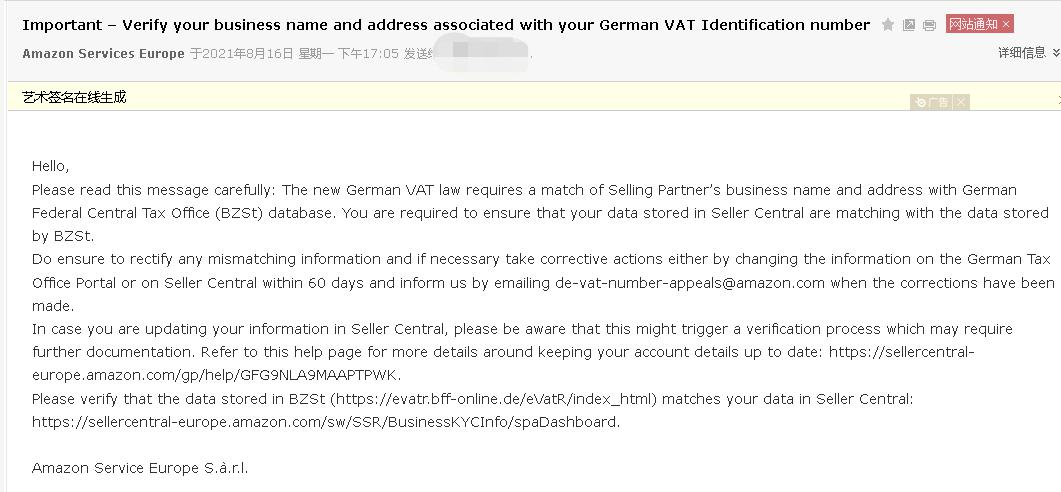Open the sellercentral help page GFG9NLA9MAAPTPWK link
This screenshot has height=492, width=1061.
pos(503,363)
